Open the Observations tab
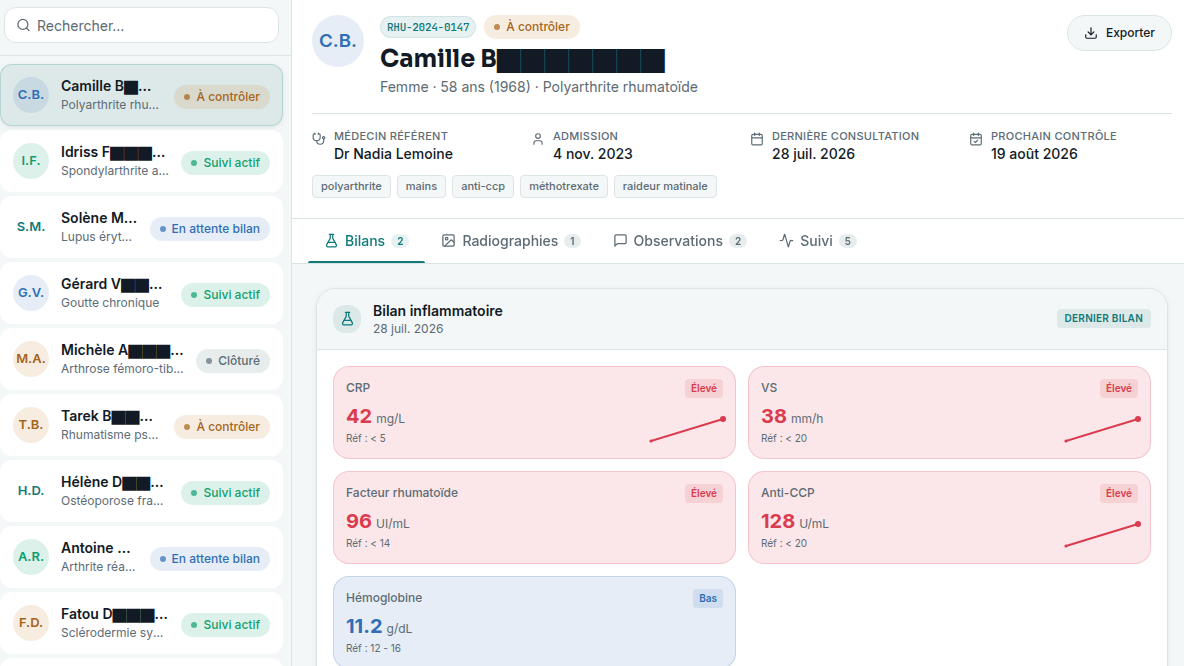 [680, 241]
